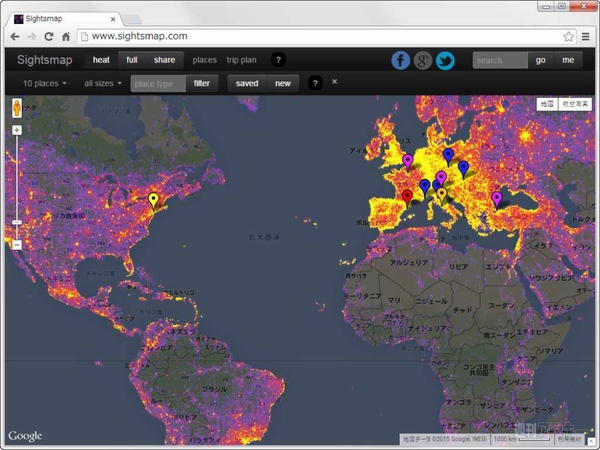
Task: Switch to the 地図 map view
Action: click(x=546, y=103)
